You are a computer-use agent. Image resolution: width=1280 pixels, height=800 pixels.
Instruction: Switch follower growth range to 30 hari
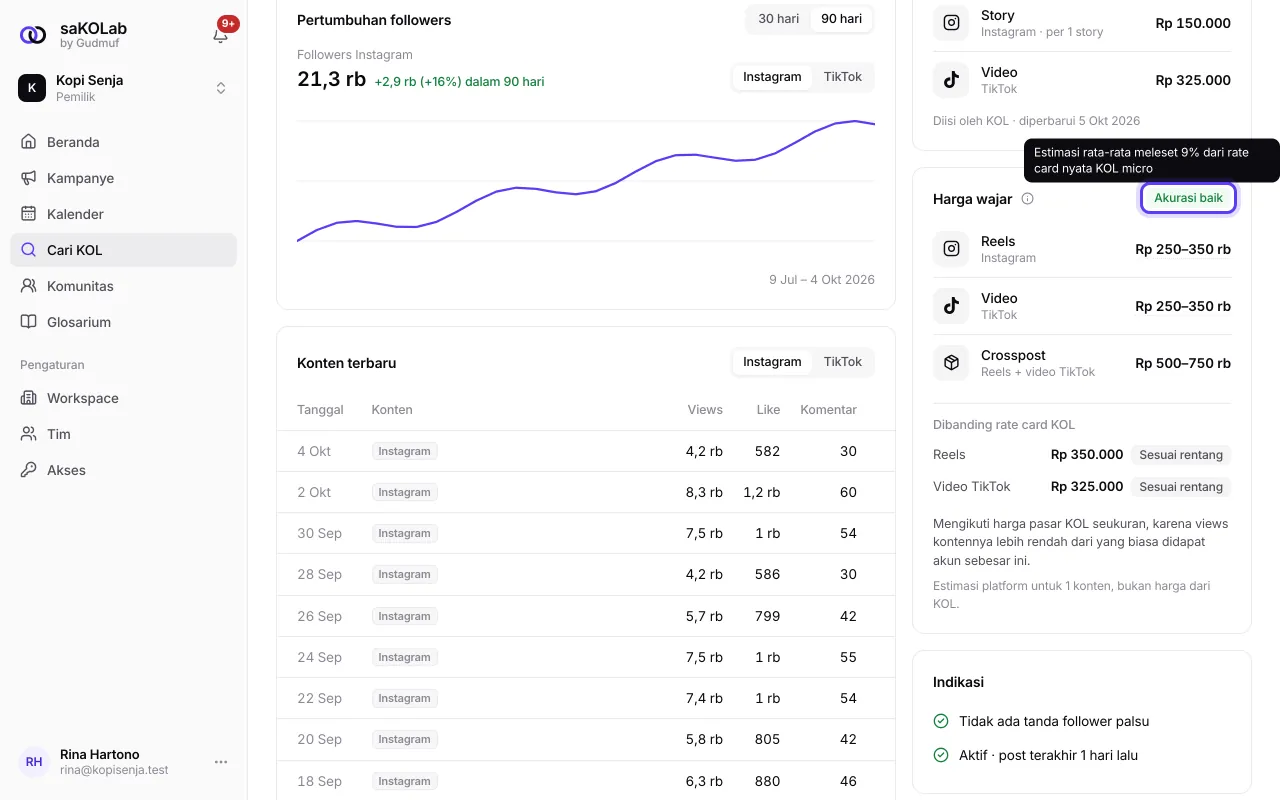778,19
